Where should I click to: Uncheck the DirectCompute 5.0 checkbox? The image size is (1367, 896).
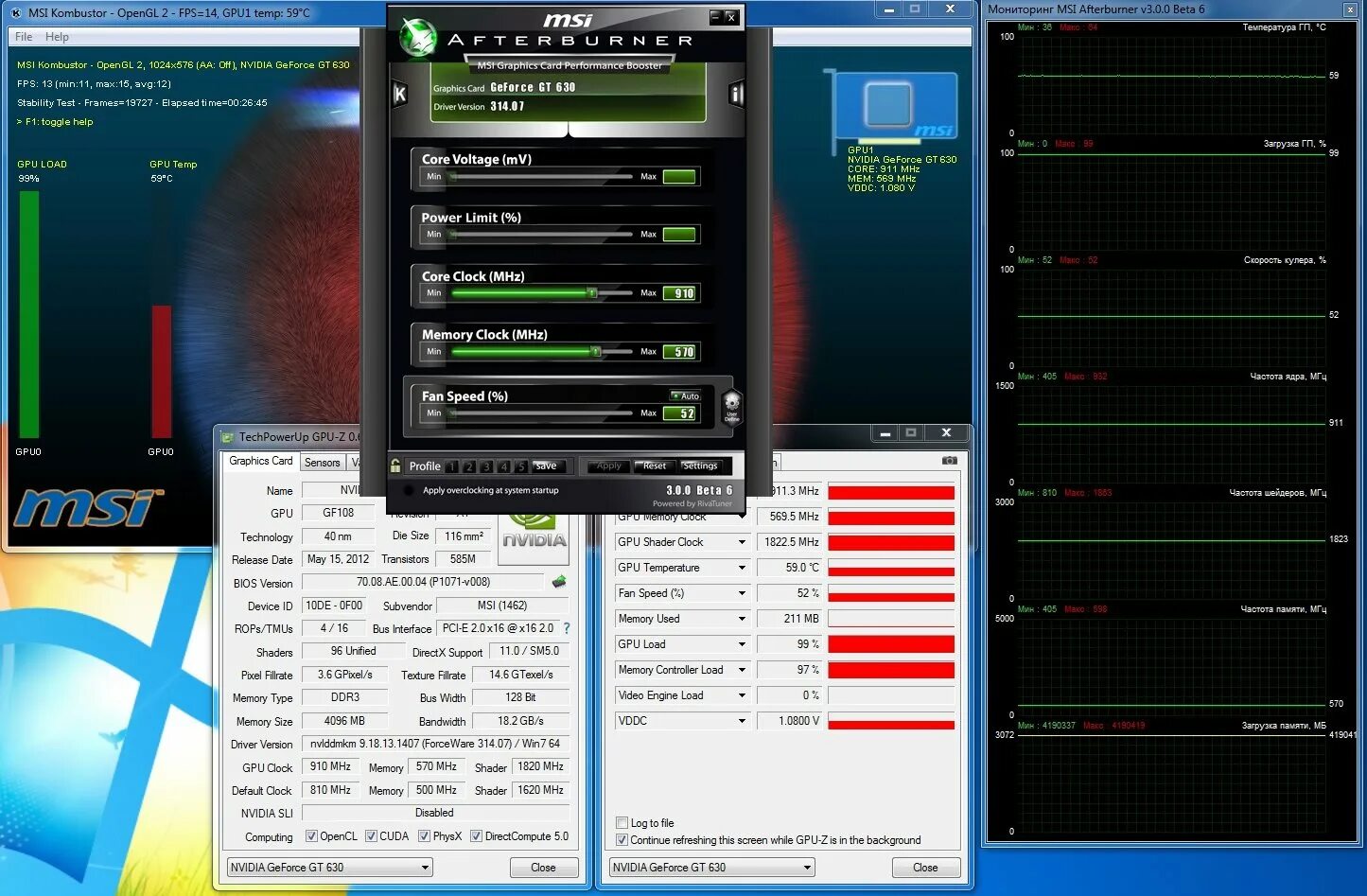476,836
